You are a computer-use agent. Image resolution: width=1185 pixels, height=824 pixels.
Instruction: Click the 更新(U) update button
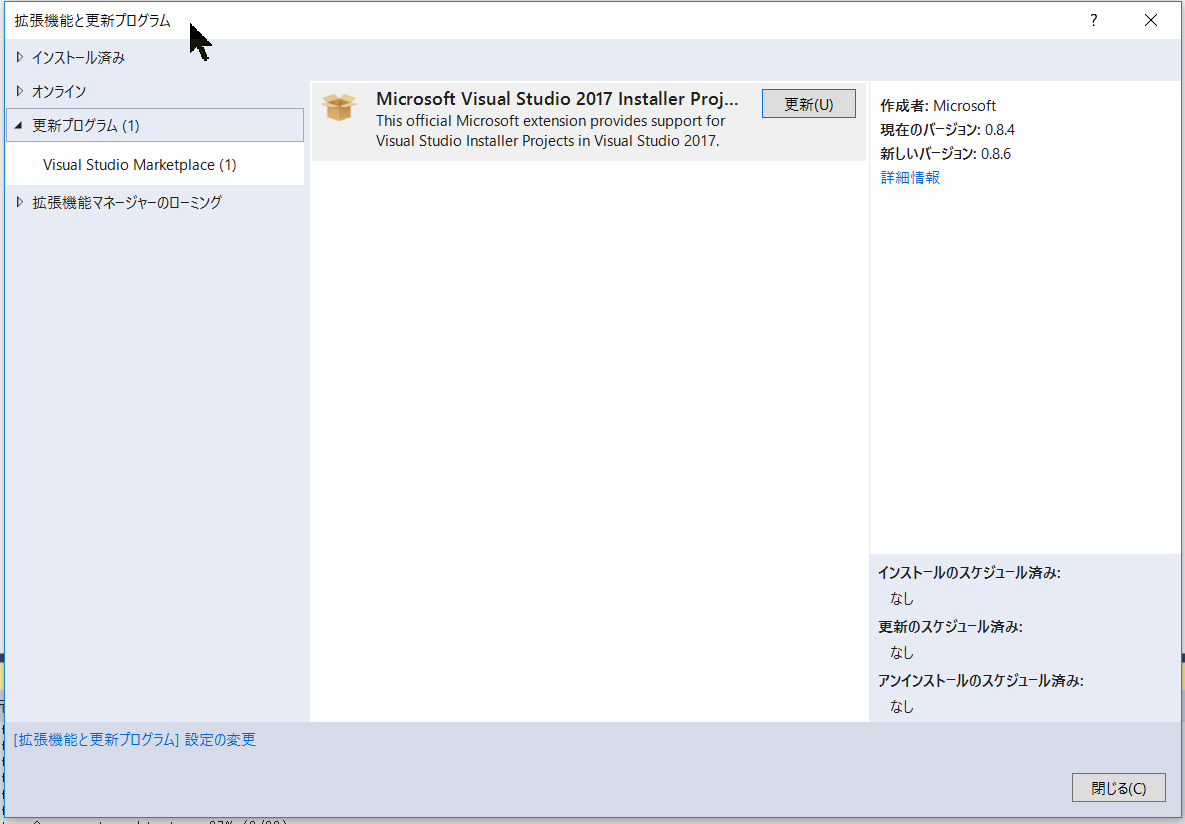click(808, 103)
